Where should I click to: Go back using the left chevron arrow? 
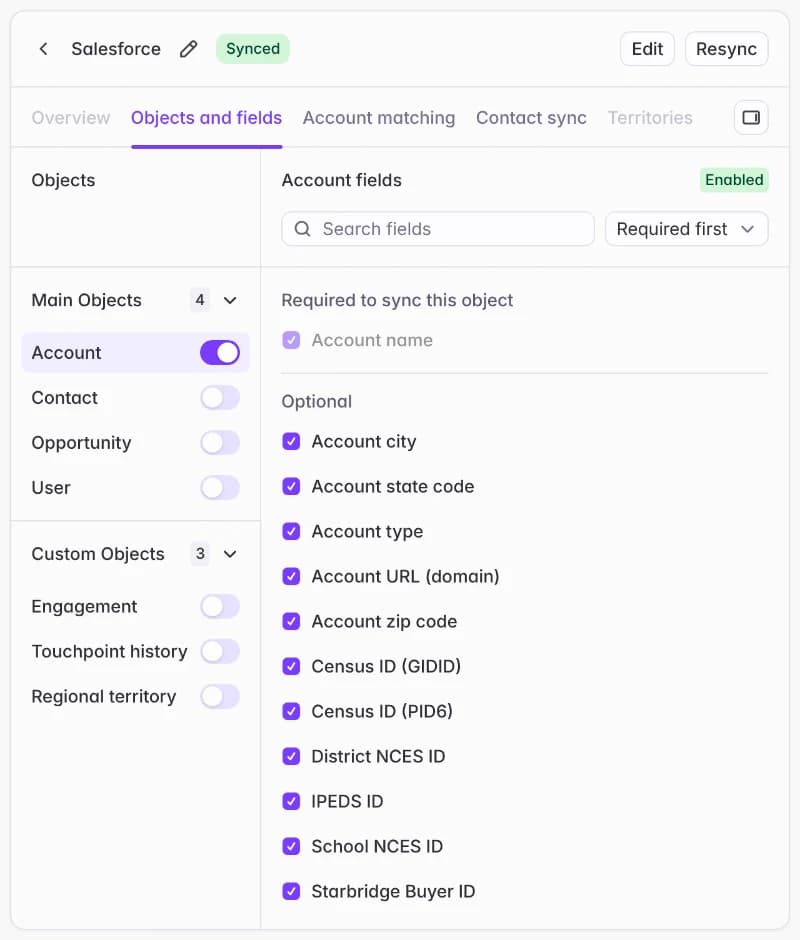click(x=43, y=49)
